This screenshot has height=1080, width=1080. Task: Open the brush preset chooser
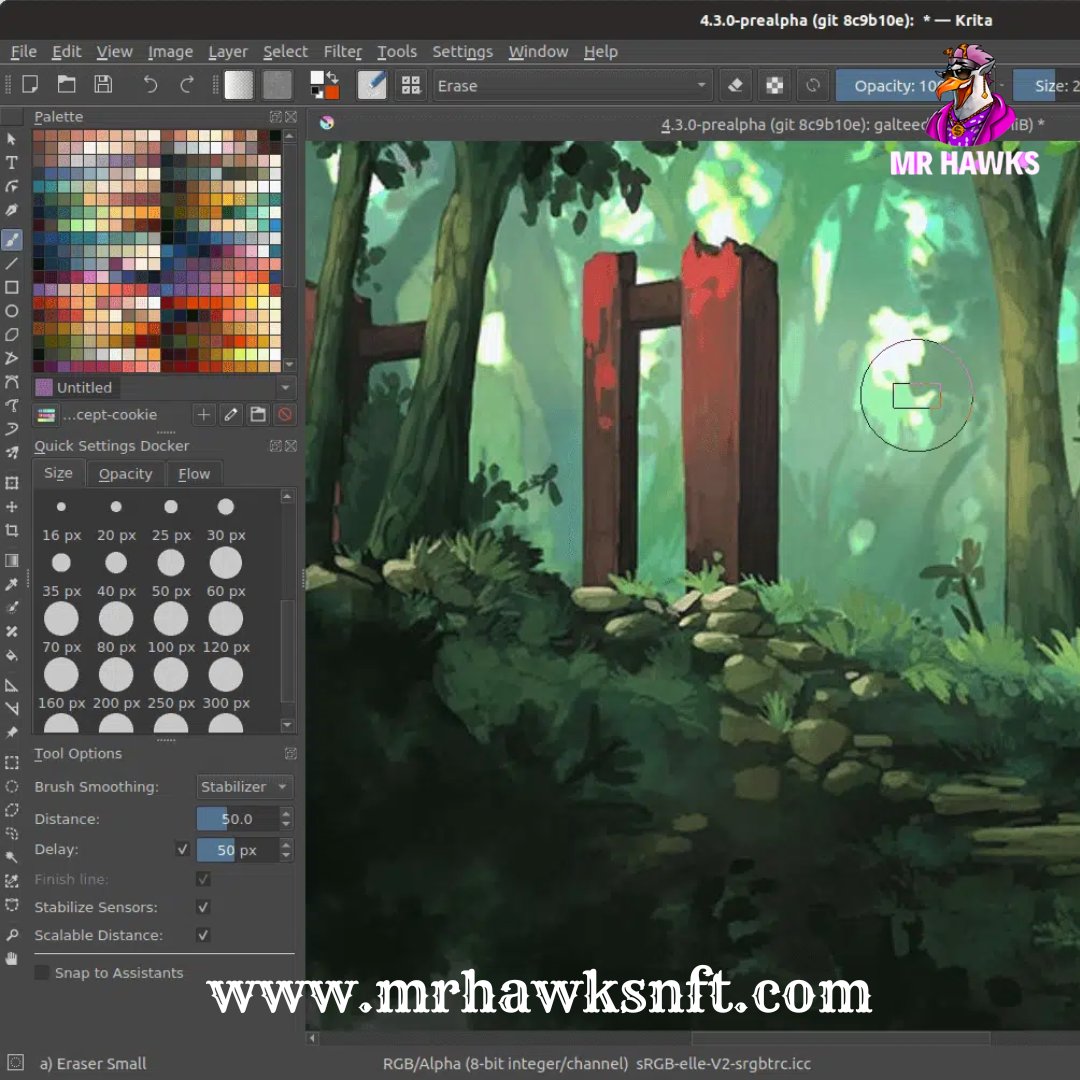coord(372,85)
